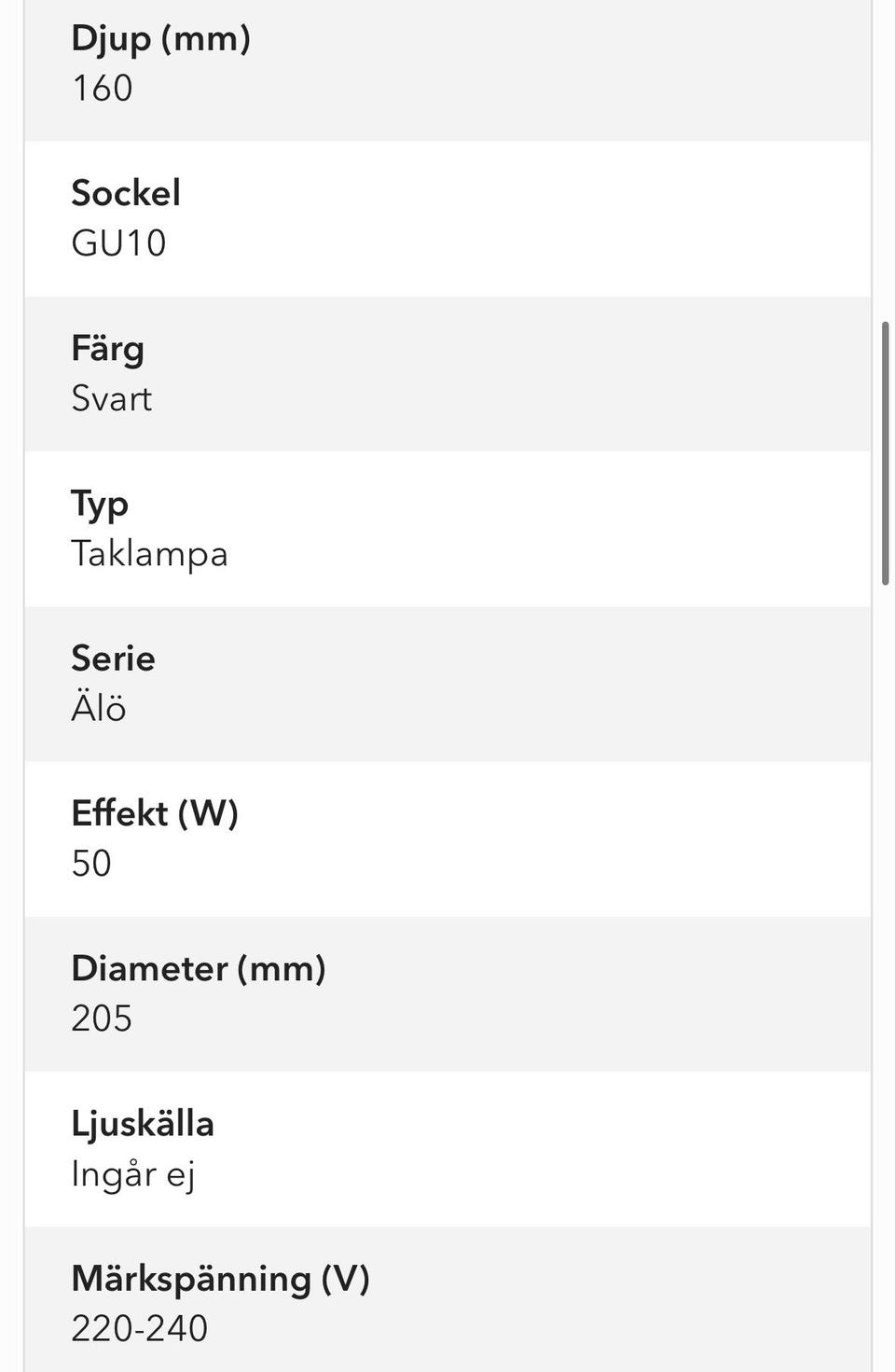This screenshot has width=895, height=1372.
Task: Select the Märkspänning (V) label
Action: pos(221,1279)
